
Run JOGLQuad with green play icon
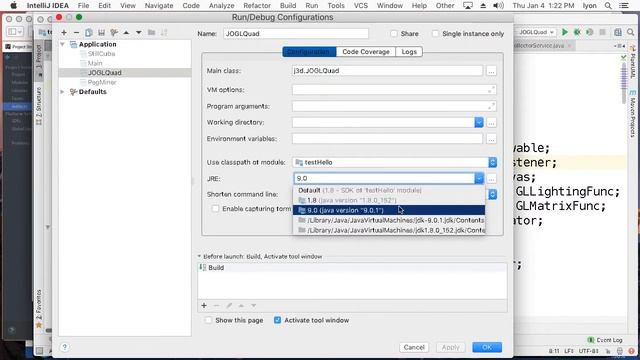[x=565, y=32]
